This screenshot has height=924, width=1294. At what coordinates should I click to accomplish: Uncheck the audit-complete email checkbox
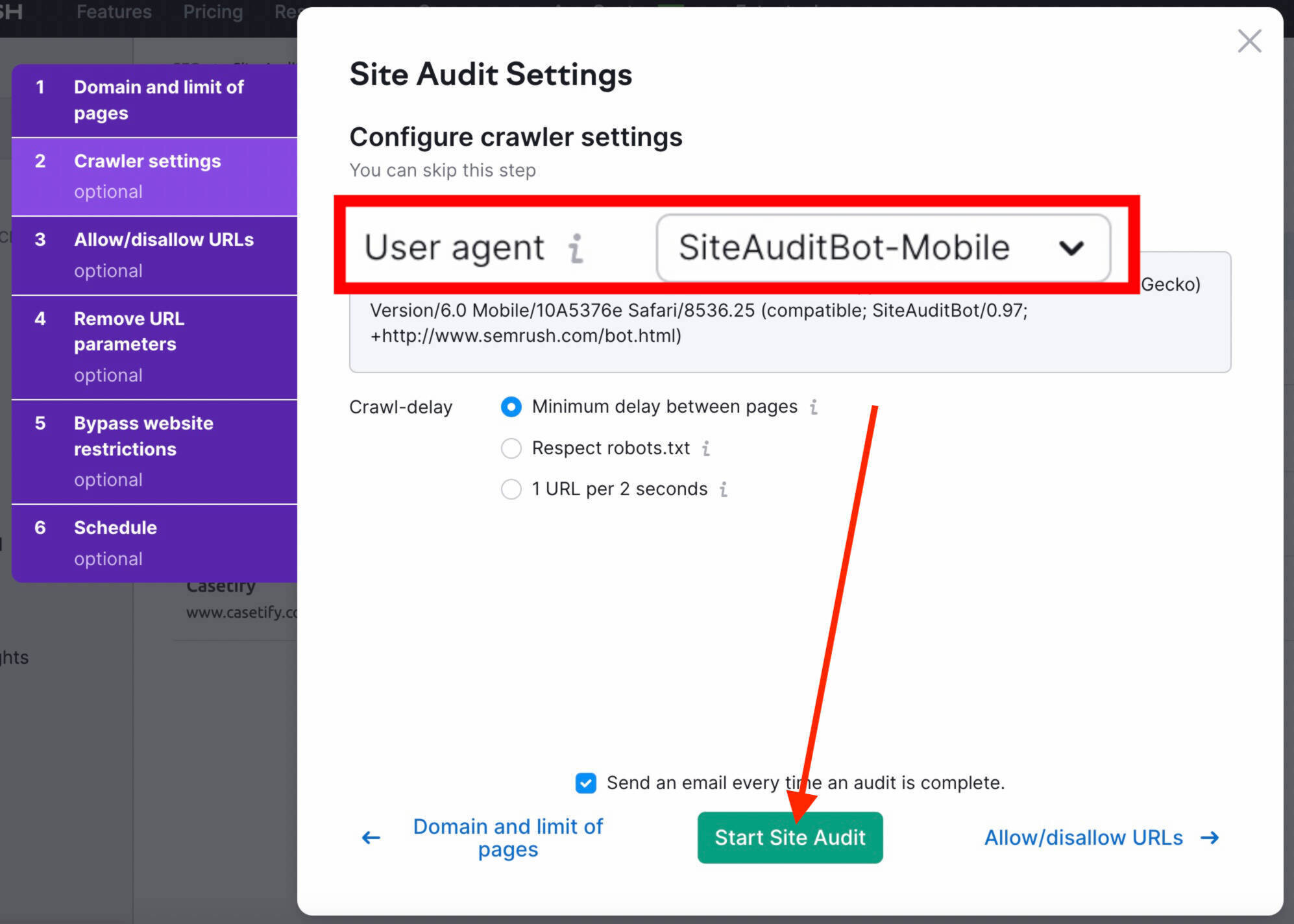pyautogui.click(x=585, y=783)
